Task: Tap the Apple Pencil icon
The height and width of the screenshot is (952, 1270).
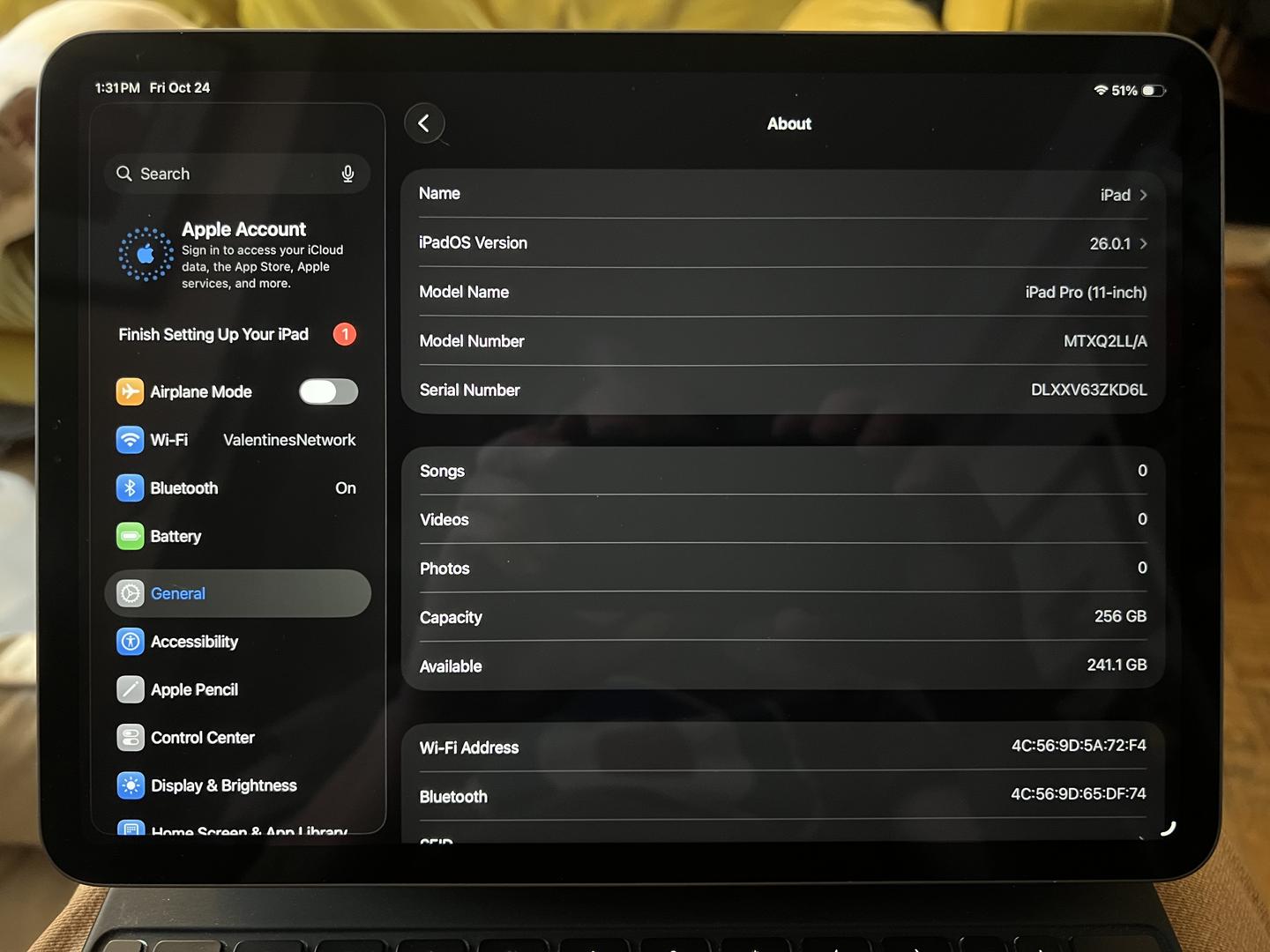Action: coord(131,689)
